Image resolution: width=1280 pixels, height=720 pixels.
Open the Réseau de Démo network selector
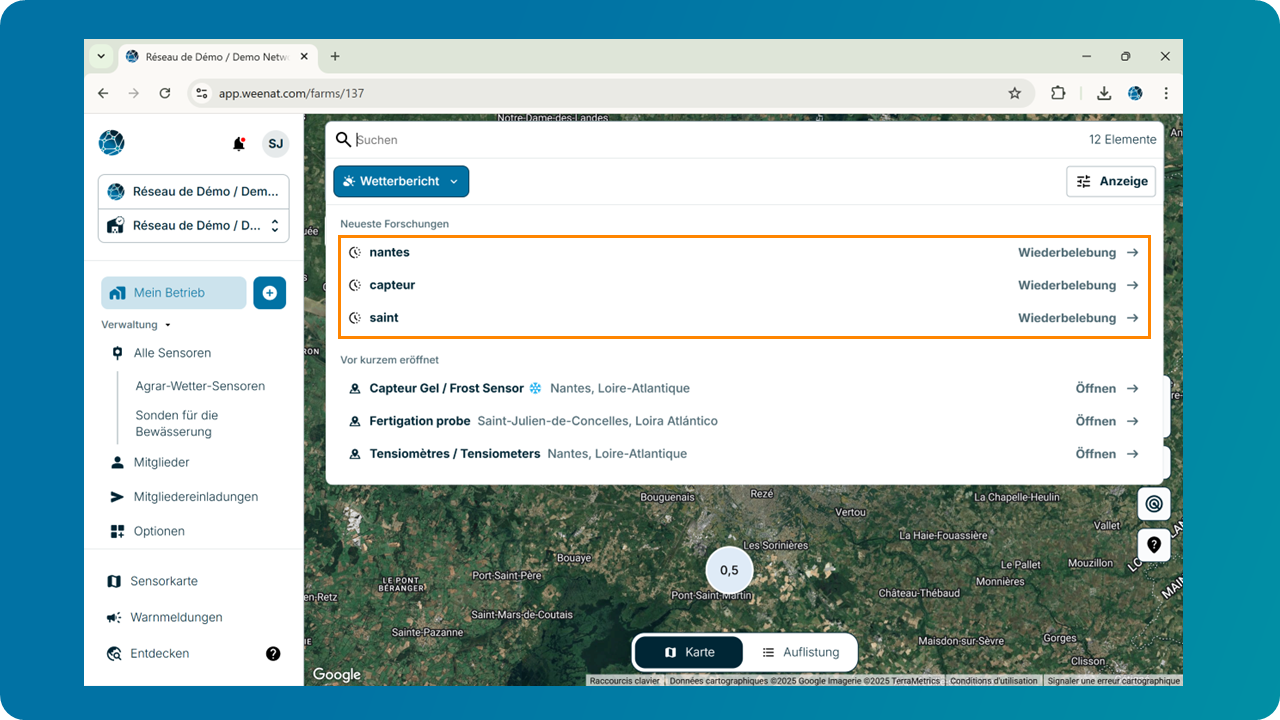[x=194, y=191]
